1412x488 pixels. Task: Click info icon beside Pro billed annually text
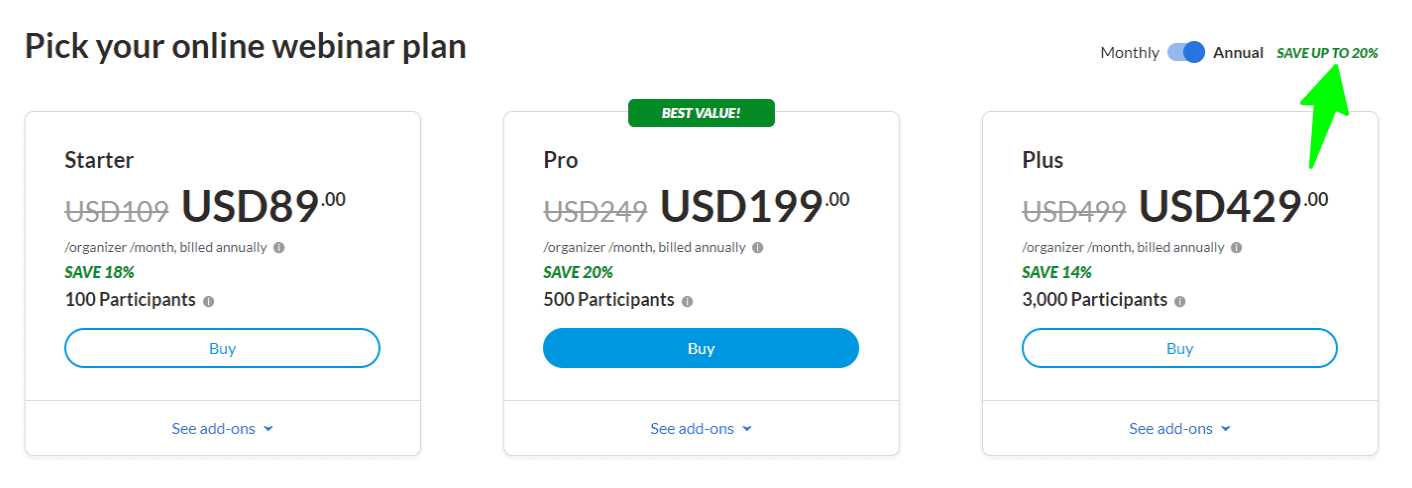[758, 247]
